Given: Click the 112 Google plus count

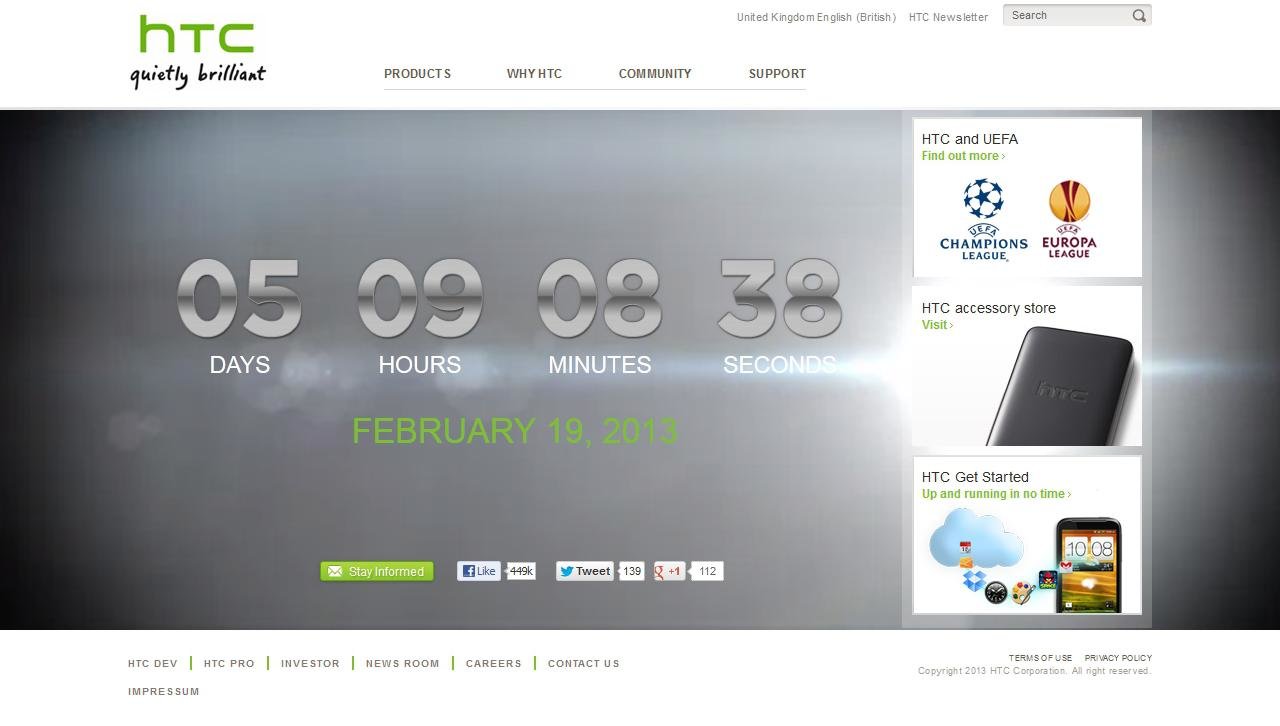Looking at the screenshot, I should click(x=707, y=571).
